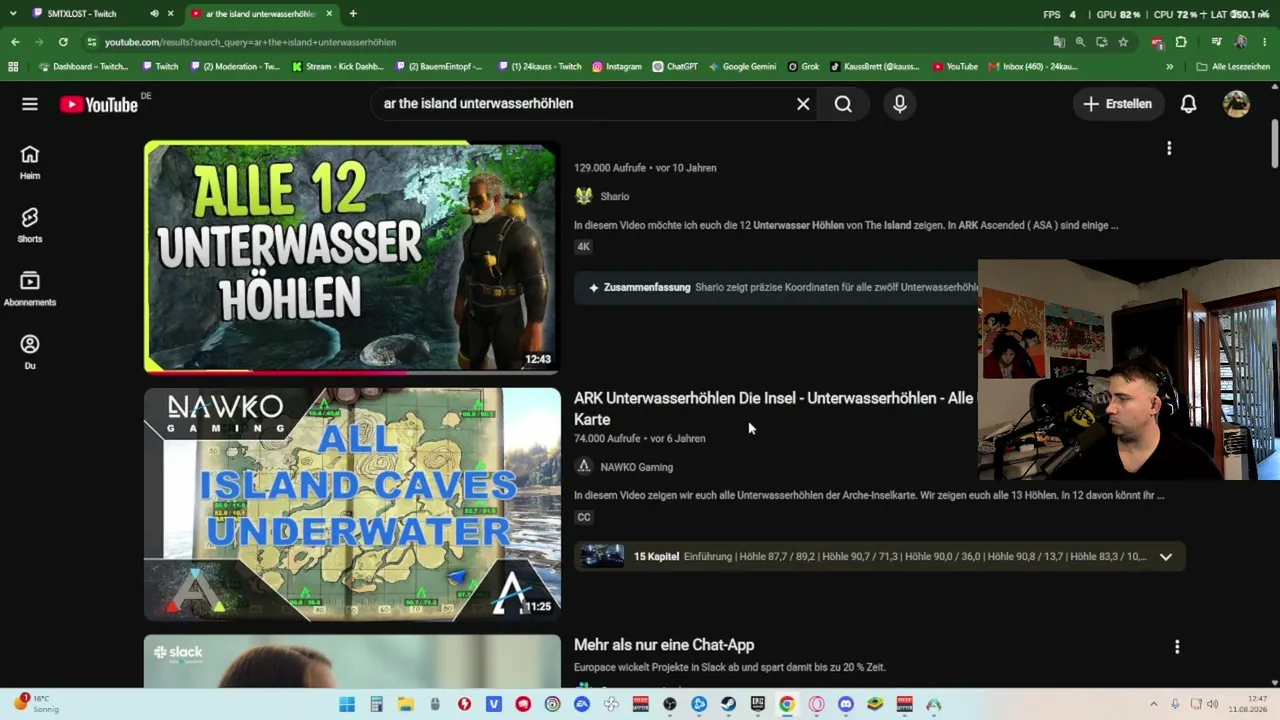Open the YouTube account avatar menu

click(x=1237, y=104)
